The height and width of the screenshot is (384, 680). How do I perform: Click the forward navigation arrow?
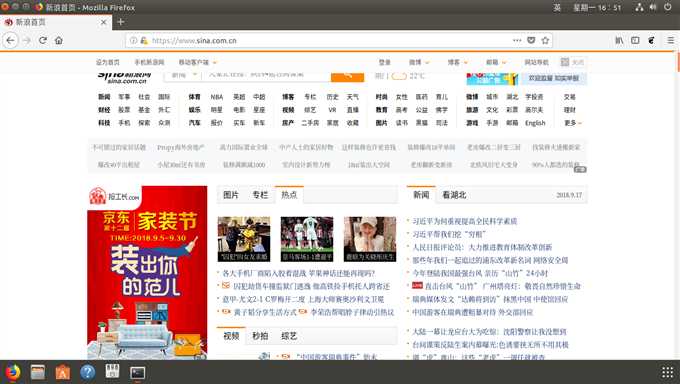27,40
